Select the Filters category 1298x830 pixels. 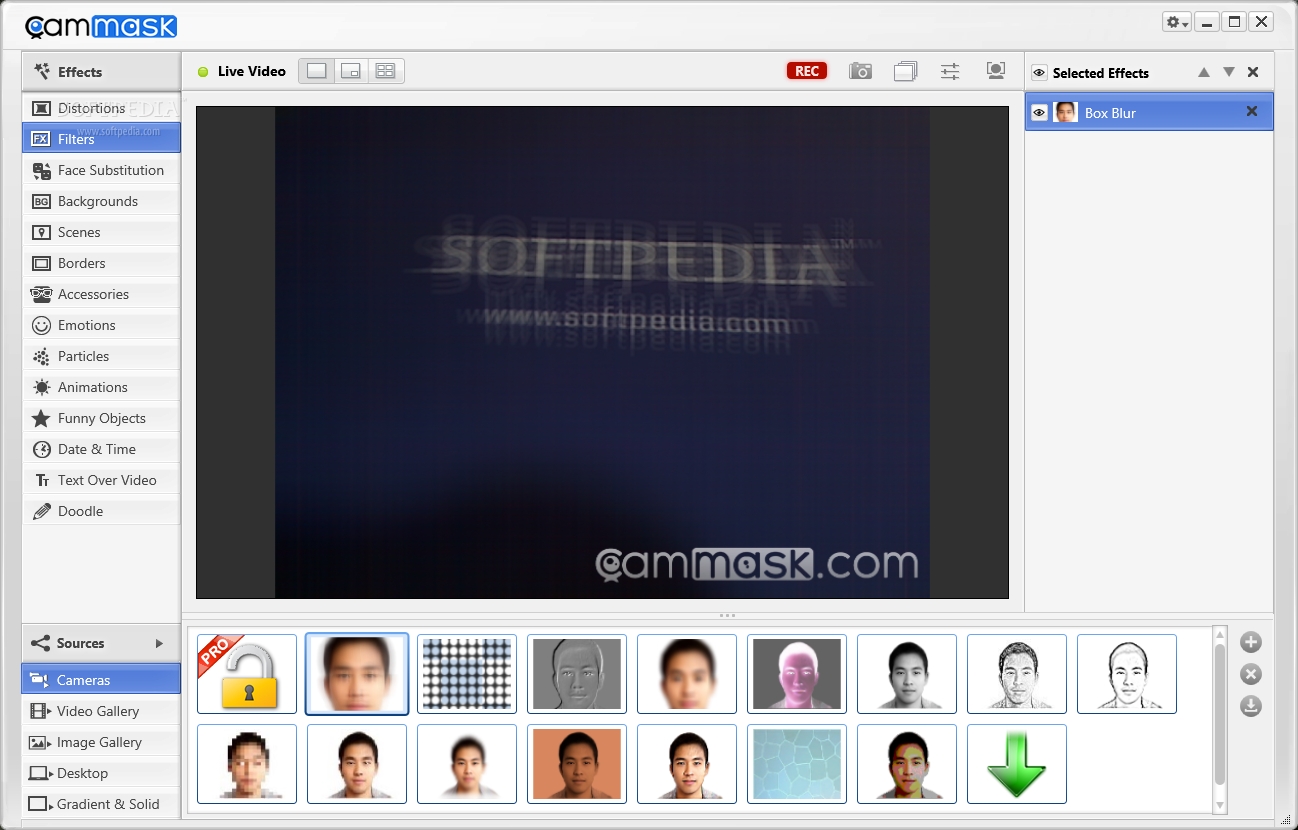pos(101,139)
